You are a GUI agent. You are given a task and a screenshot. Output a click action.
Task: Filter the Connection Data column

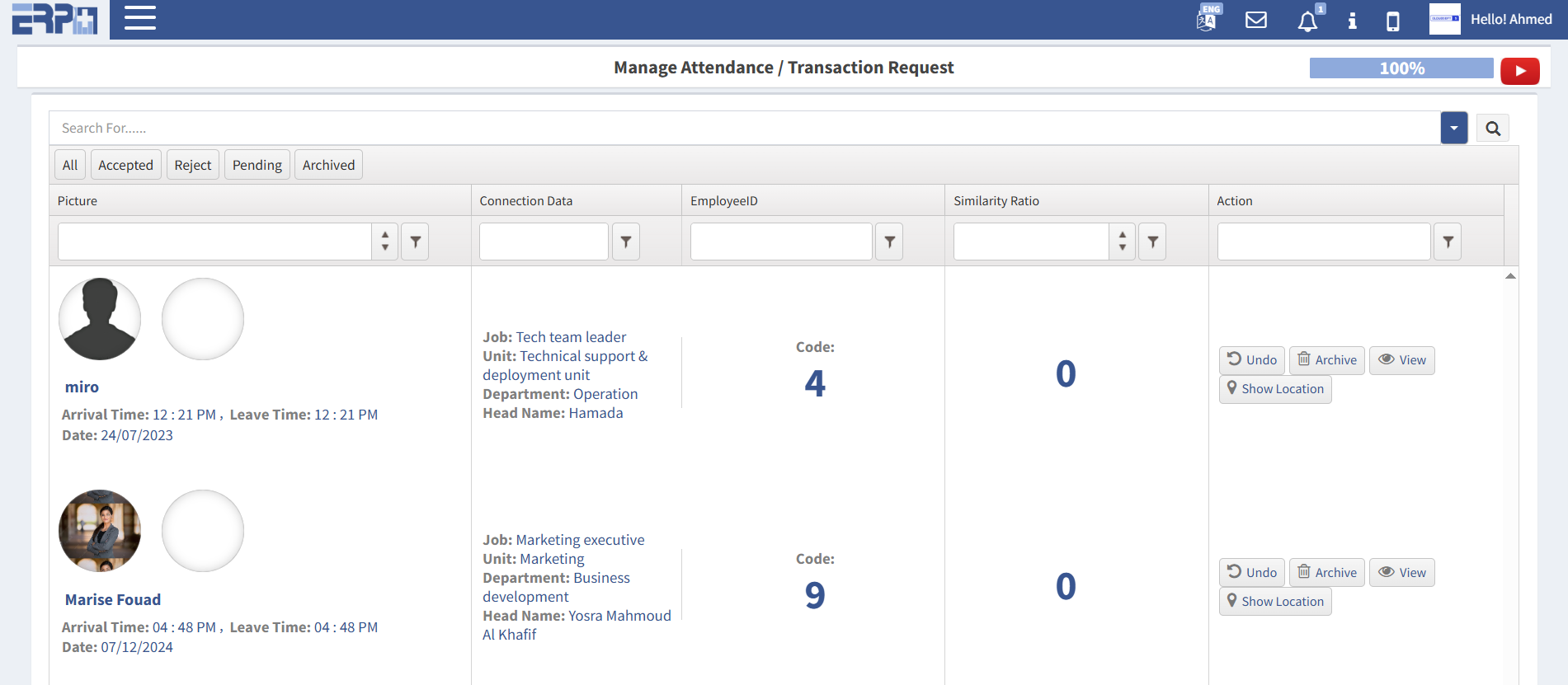pyautogui.click(x=626, y=242)
